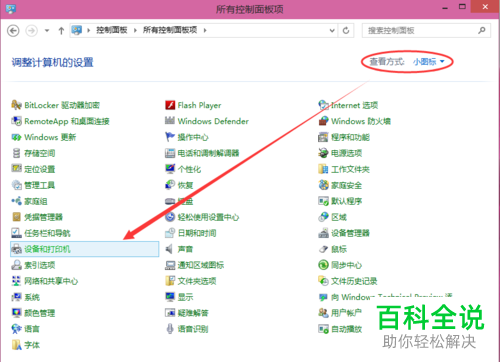
Task: Click the 凭据管理器 icon
Action: 16,217
